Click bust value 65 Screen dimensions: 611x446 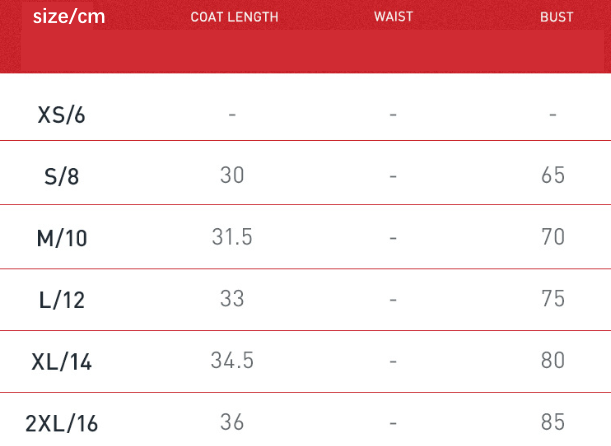click(x=553, y=175)
